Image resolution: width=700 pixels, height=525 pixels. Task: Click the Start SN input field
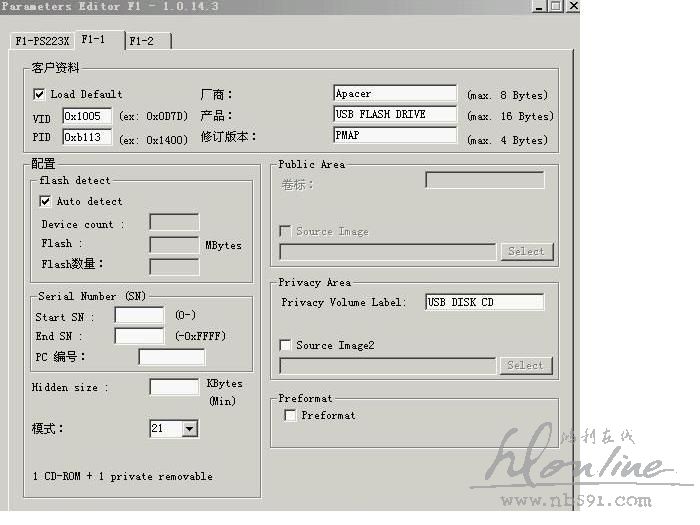(x=139, y=315)
